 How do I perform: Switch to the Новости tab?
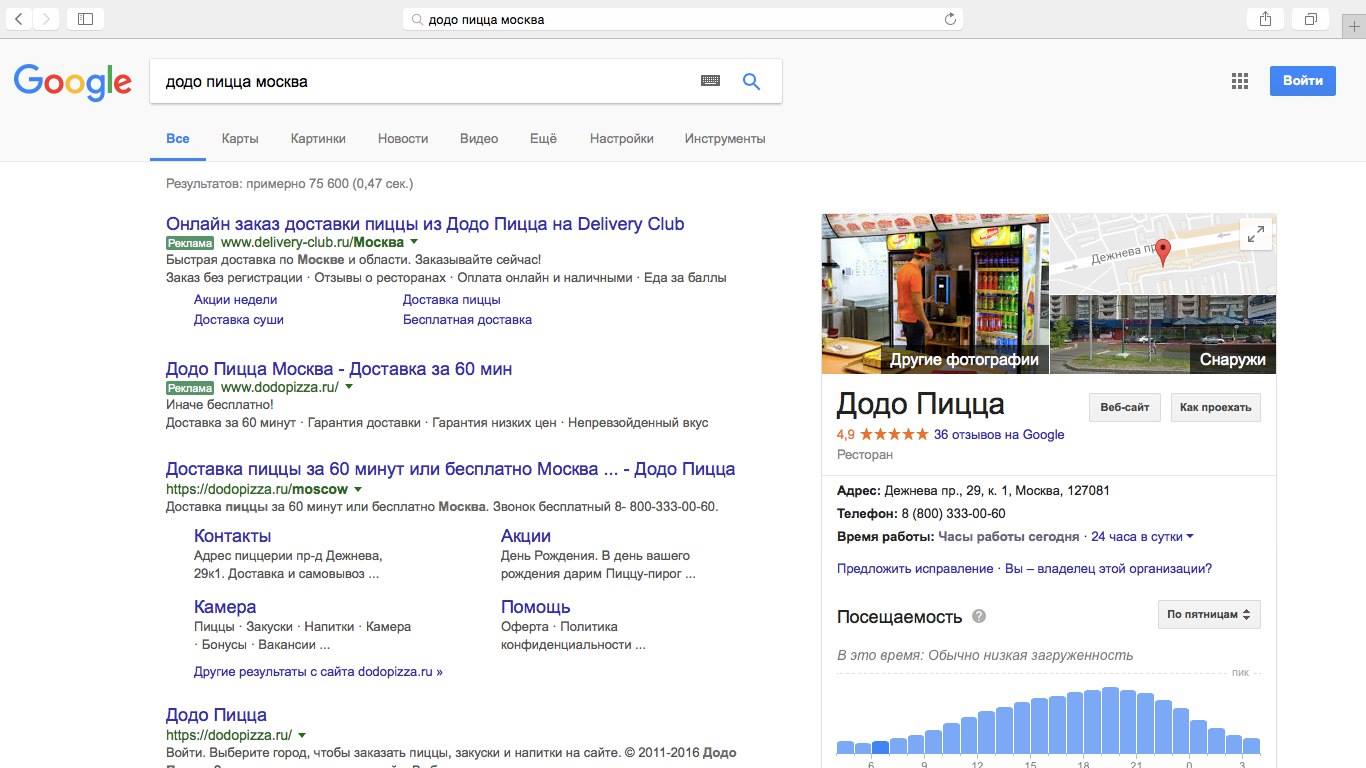point(403,139)
